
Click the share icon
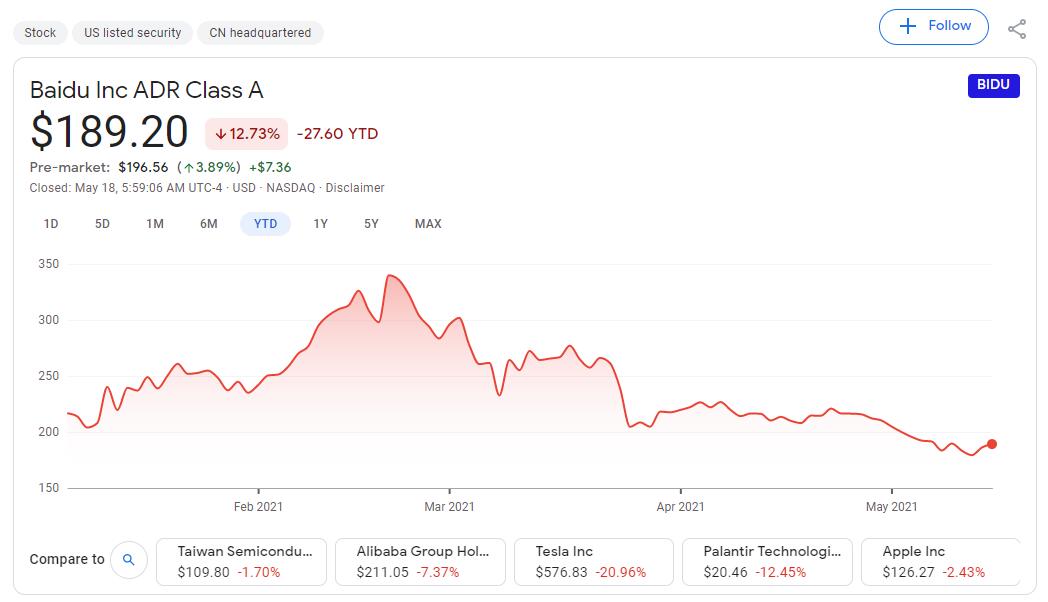tap(1017, 29)
